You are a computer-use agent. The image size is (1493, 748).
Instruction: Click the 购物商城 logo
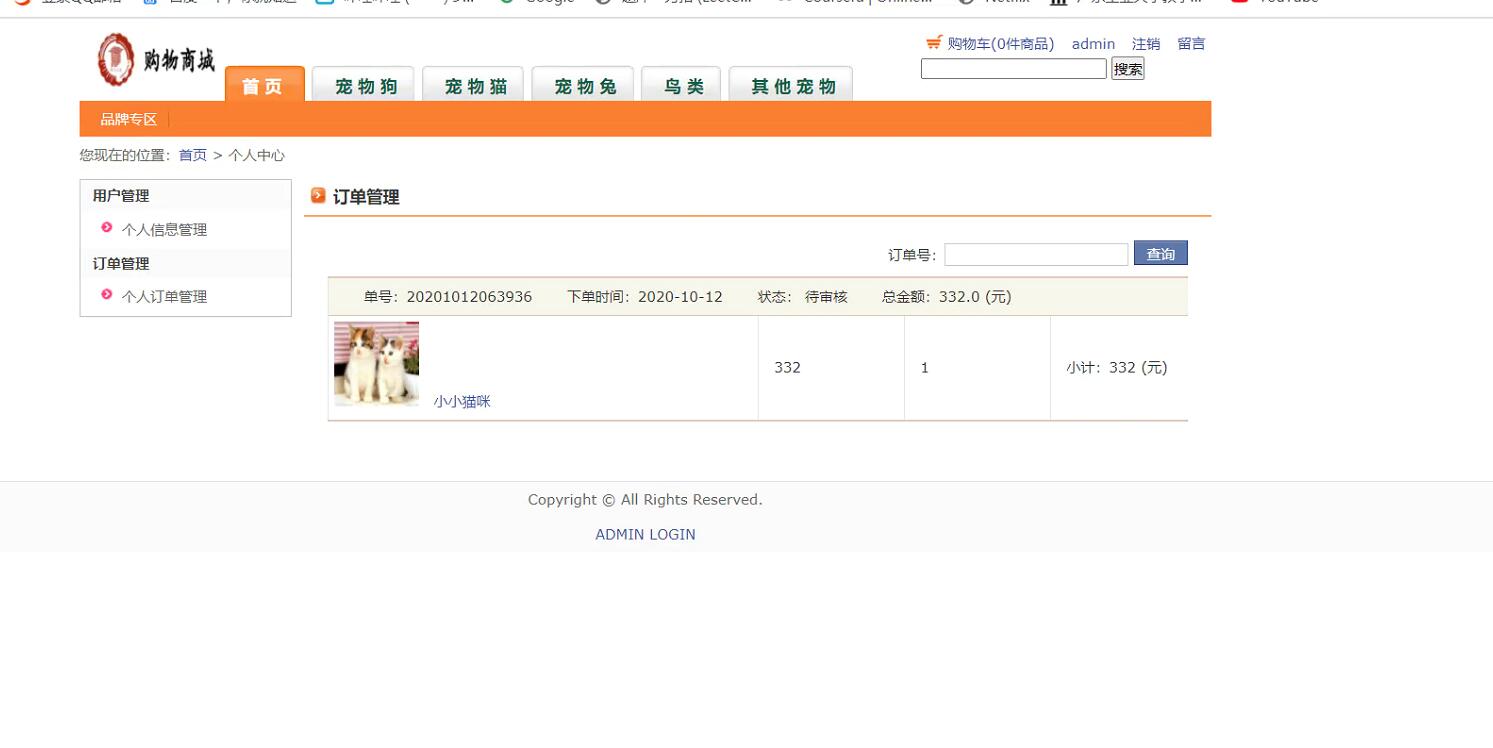pyautogui.click(x=156, y=60)
